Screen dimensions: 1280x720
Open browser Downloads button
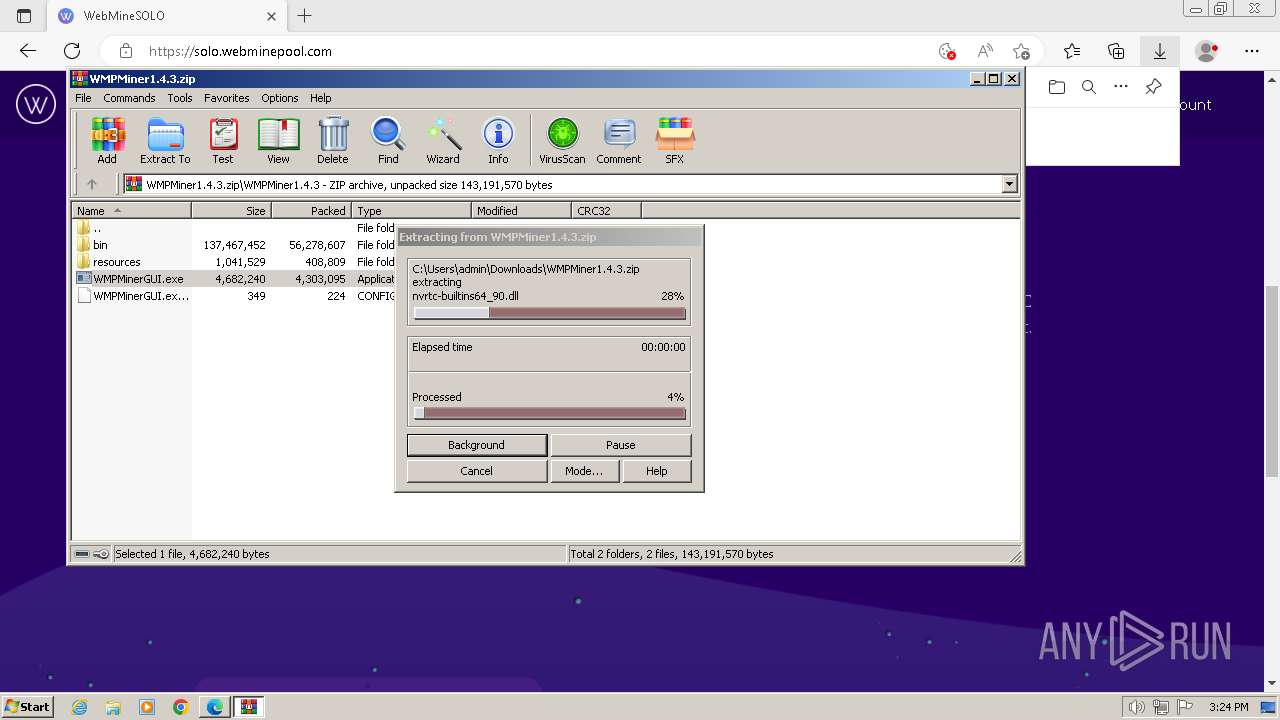point(1160,51)
